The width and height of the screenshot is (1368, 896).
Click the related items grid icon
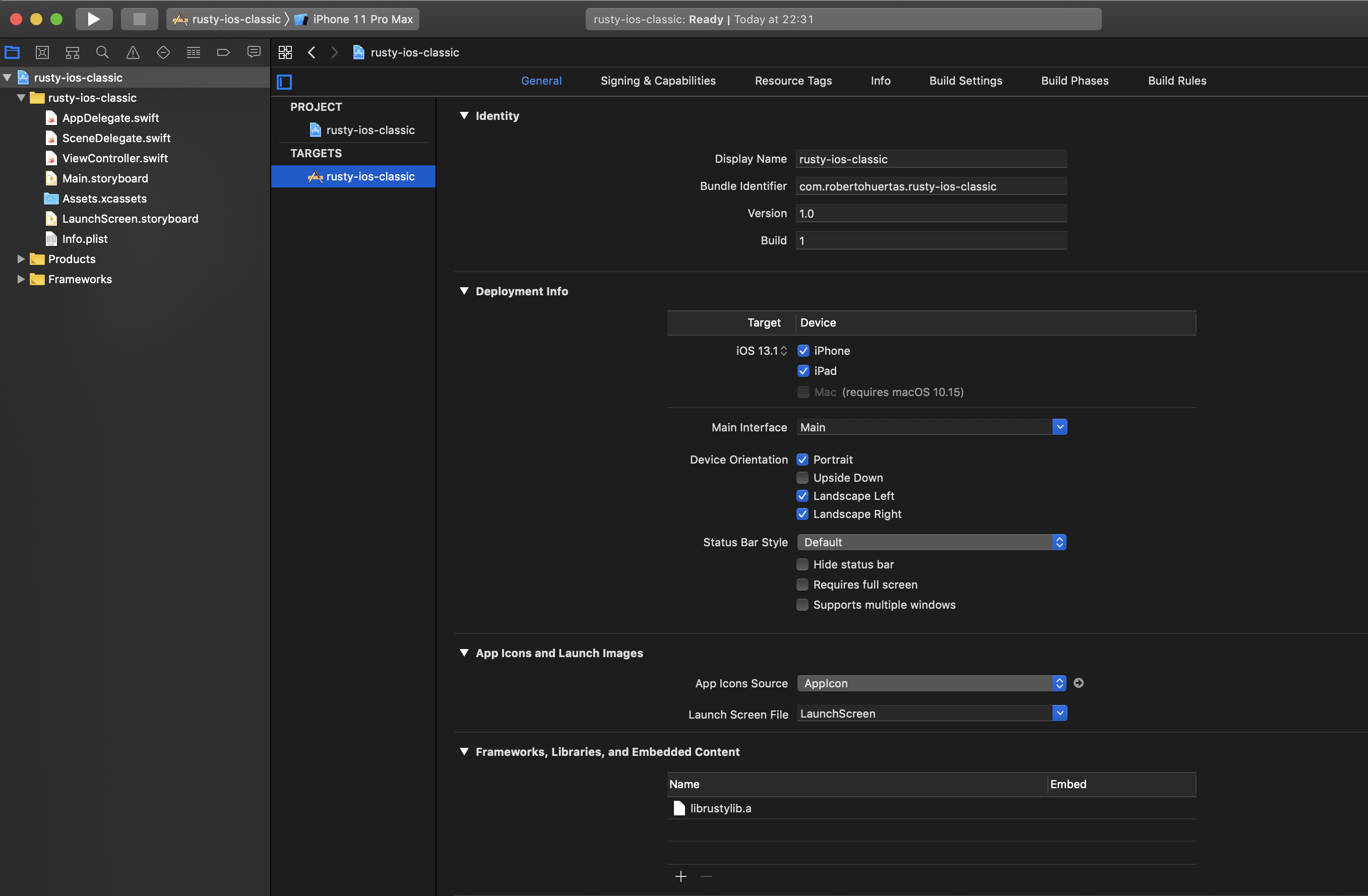285,52
